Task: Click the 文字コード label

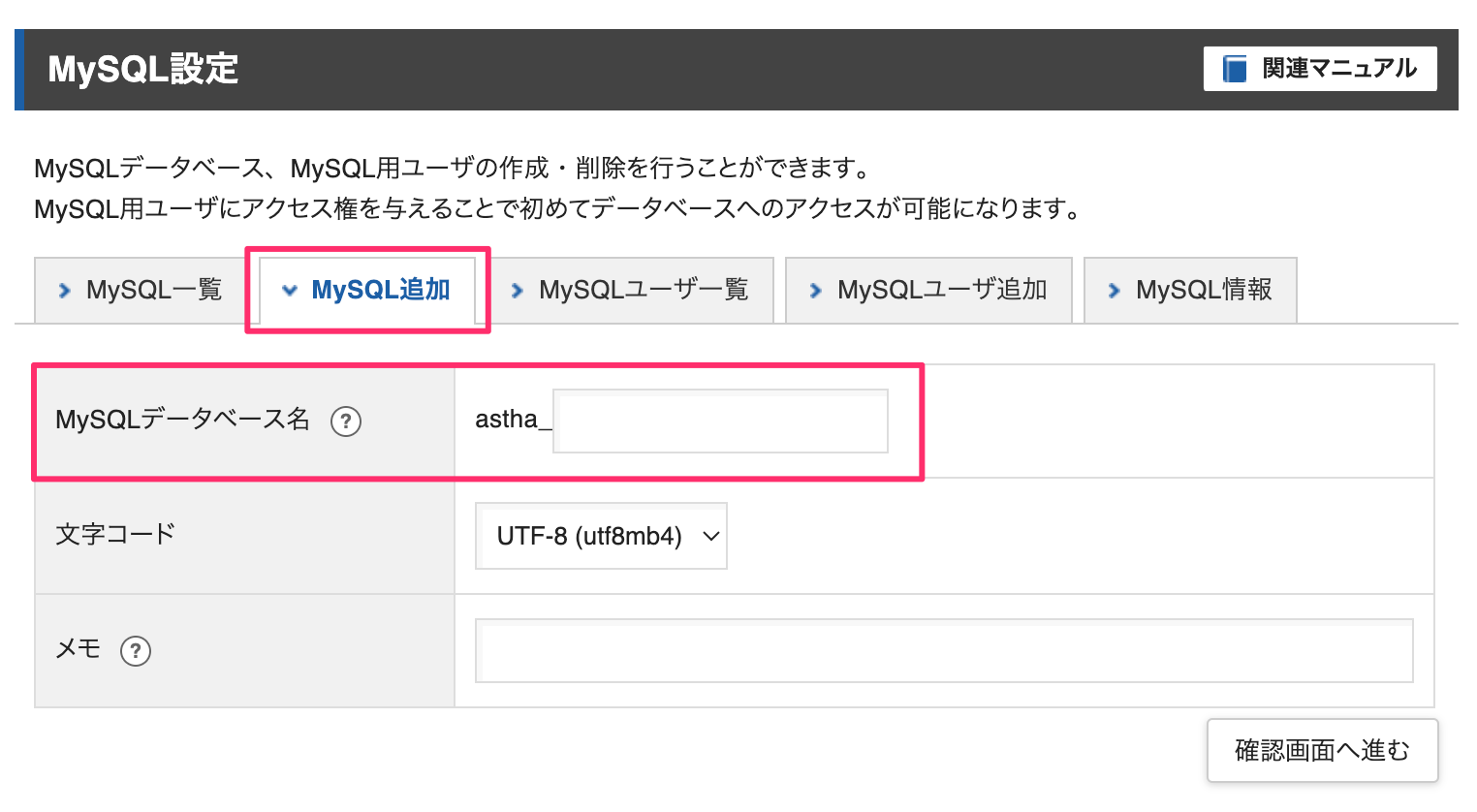Action: click(x=115, y=534)
